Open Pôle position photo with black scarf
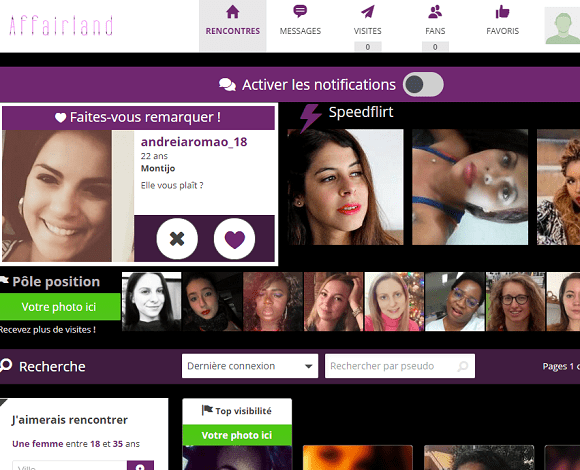Screen dimensions: 580x470 pos(212,301)
